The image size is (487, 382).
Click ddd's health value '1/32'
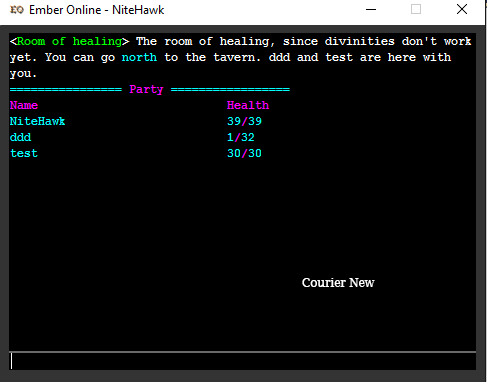[241, 137]
